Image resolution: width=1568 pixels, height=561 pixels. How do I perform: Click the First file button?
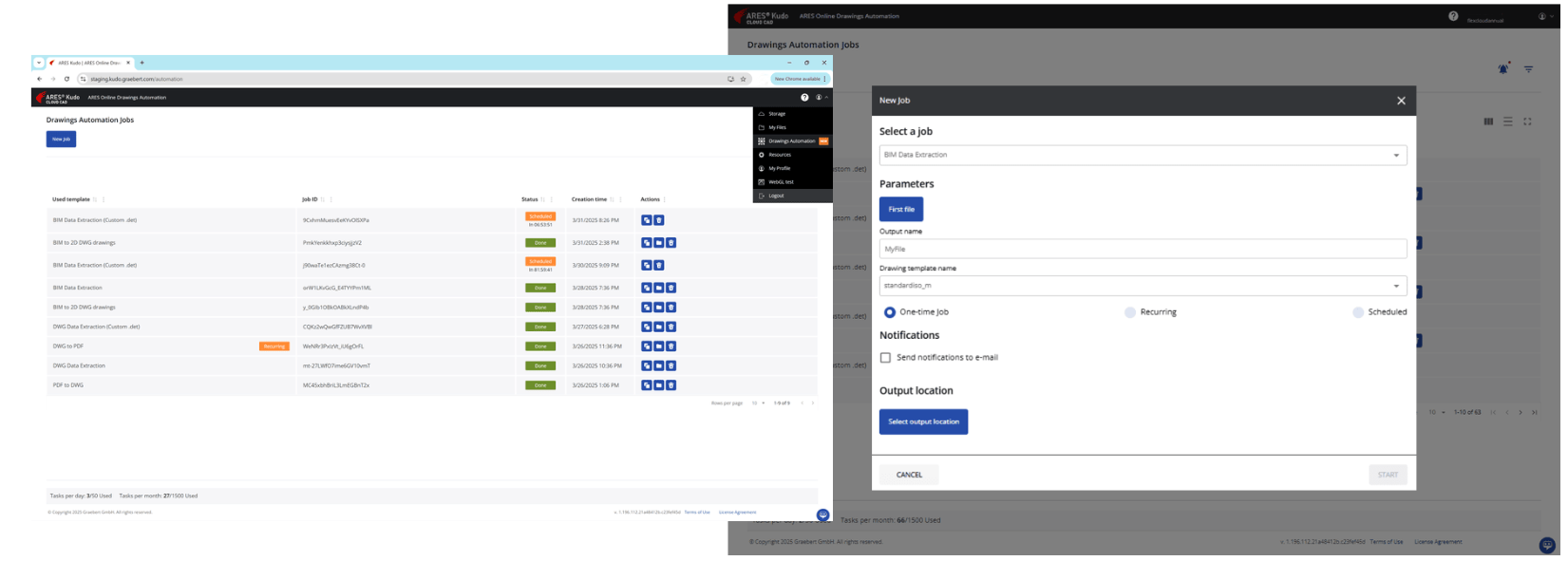tap(901, 209)
